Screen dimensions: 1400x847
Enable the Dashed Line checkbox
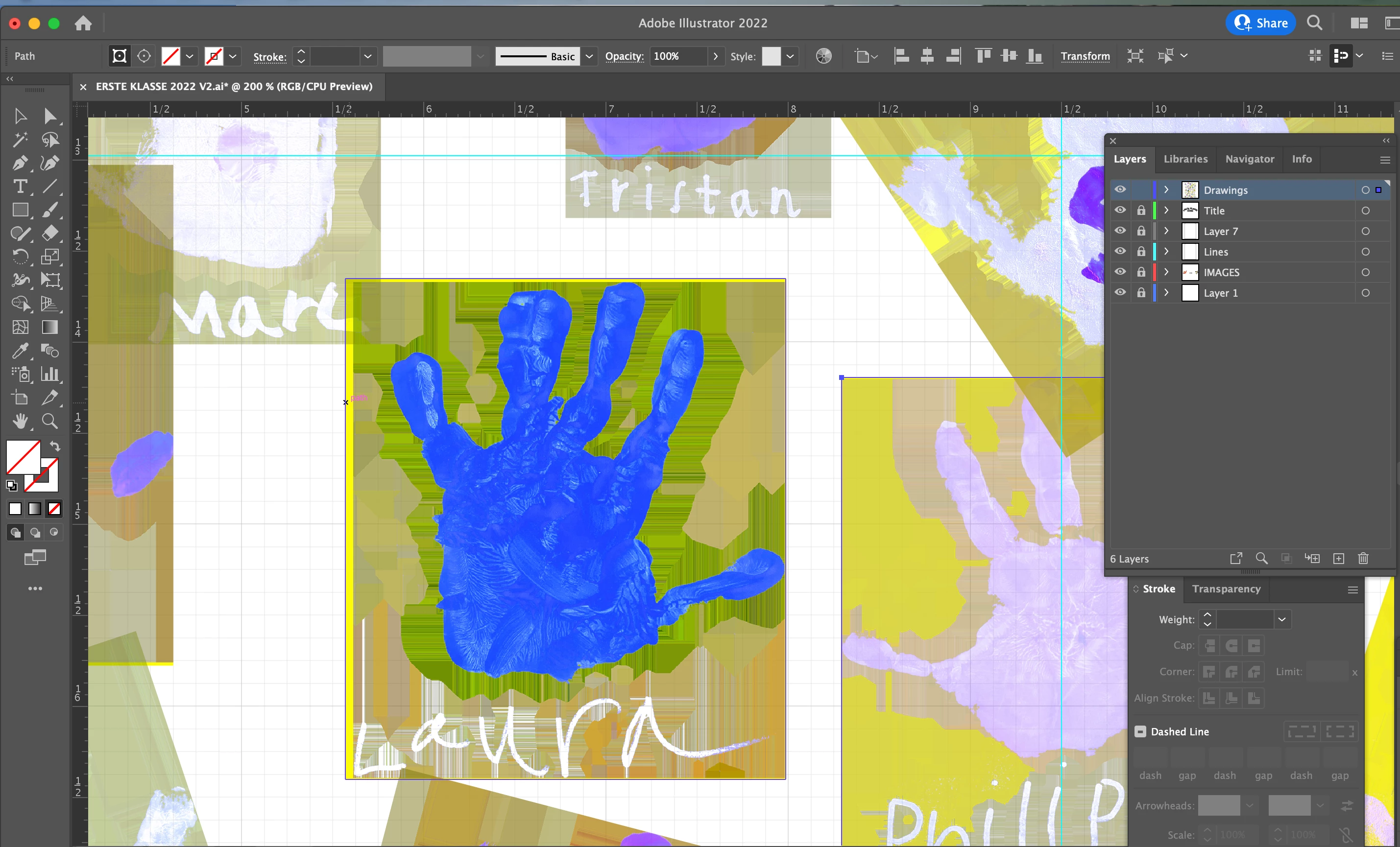click(x=1140, y=731)
